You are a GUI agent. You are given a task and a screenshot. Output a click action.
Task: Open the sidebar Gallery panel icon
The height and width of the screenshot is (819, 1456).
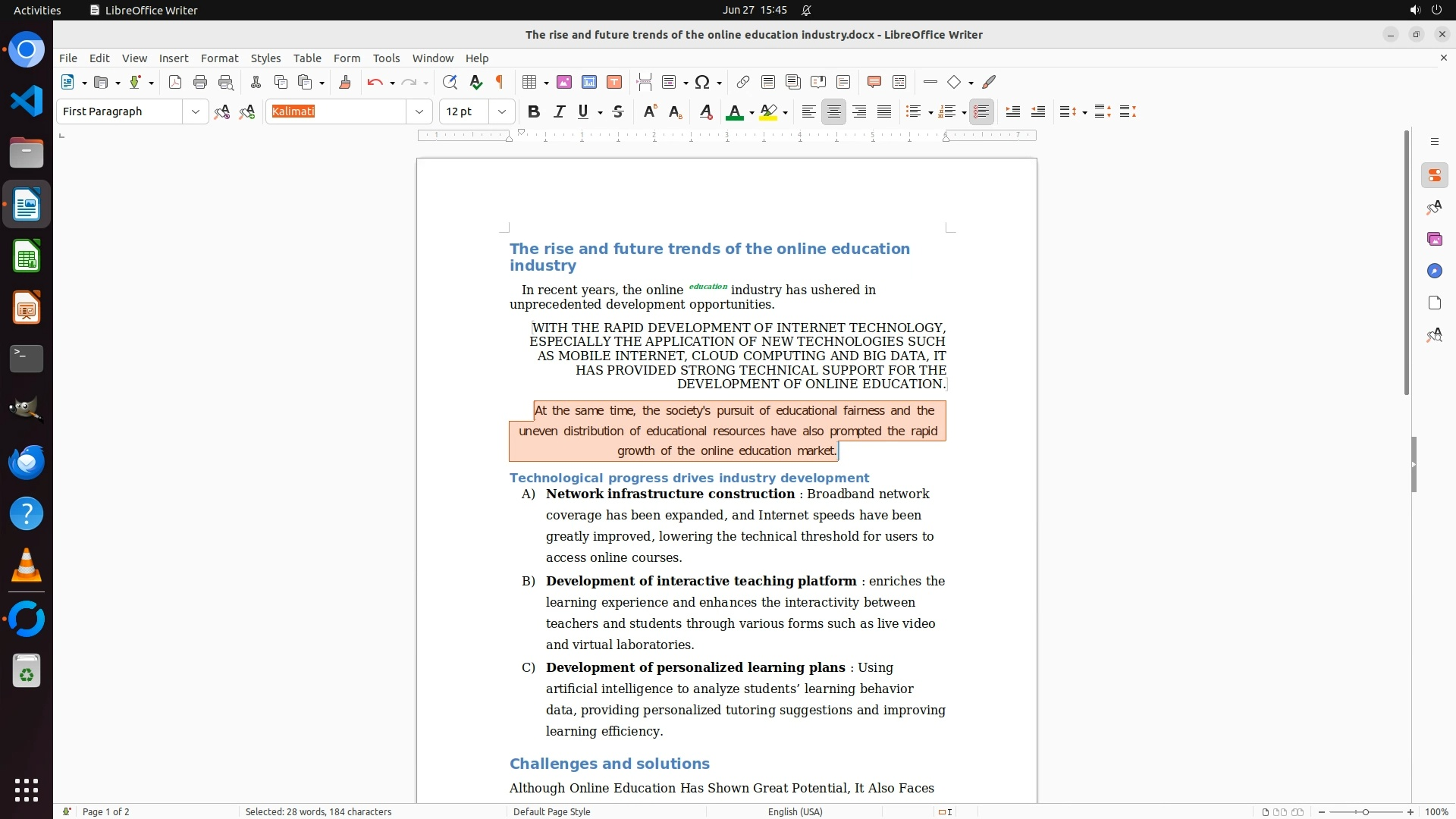click(1434, 240)
